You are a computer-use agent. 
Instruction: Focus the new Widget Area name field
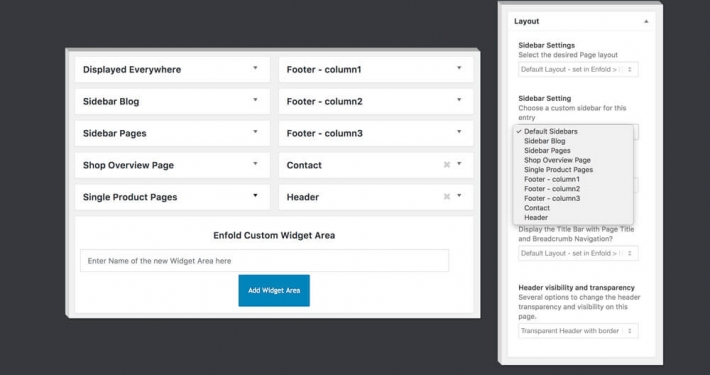tap(264, 261)
